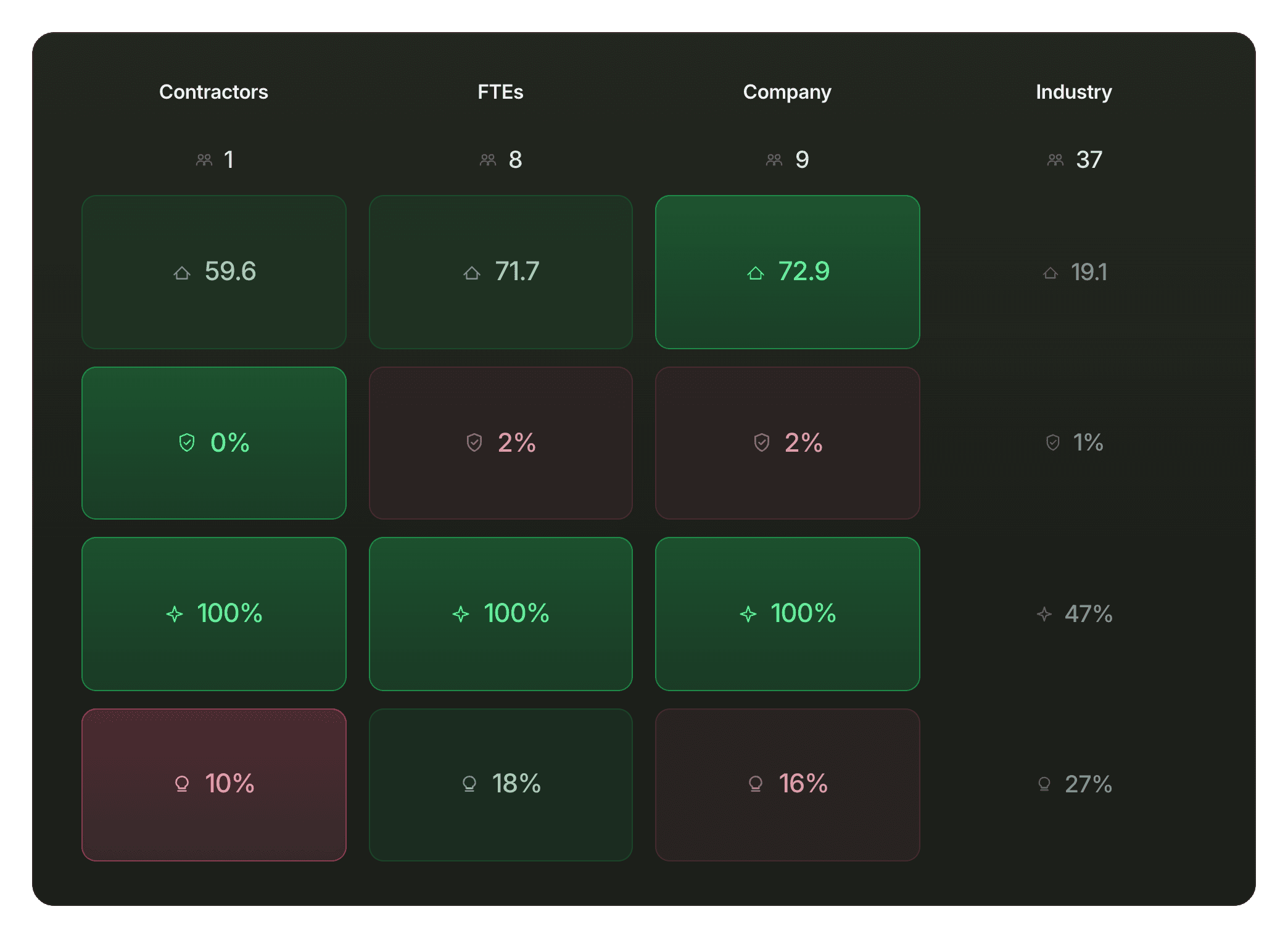Image resolution: width=1288 pixels, height=938 pixels.
Task: Click the Industry 19.1 value
Action: (x=1089, y=272)
